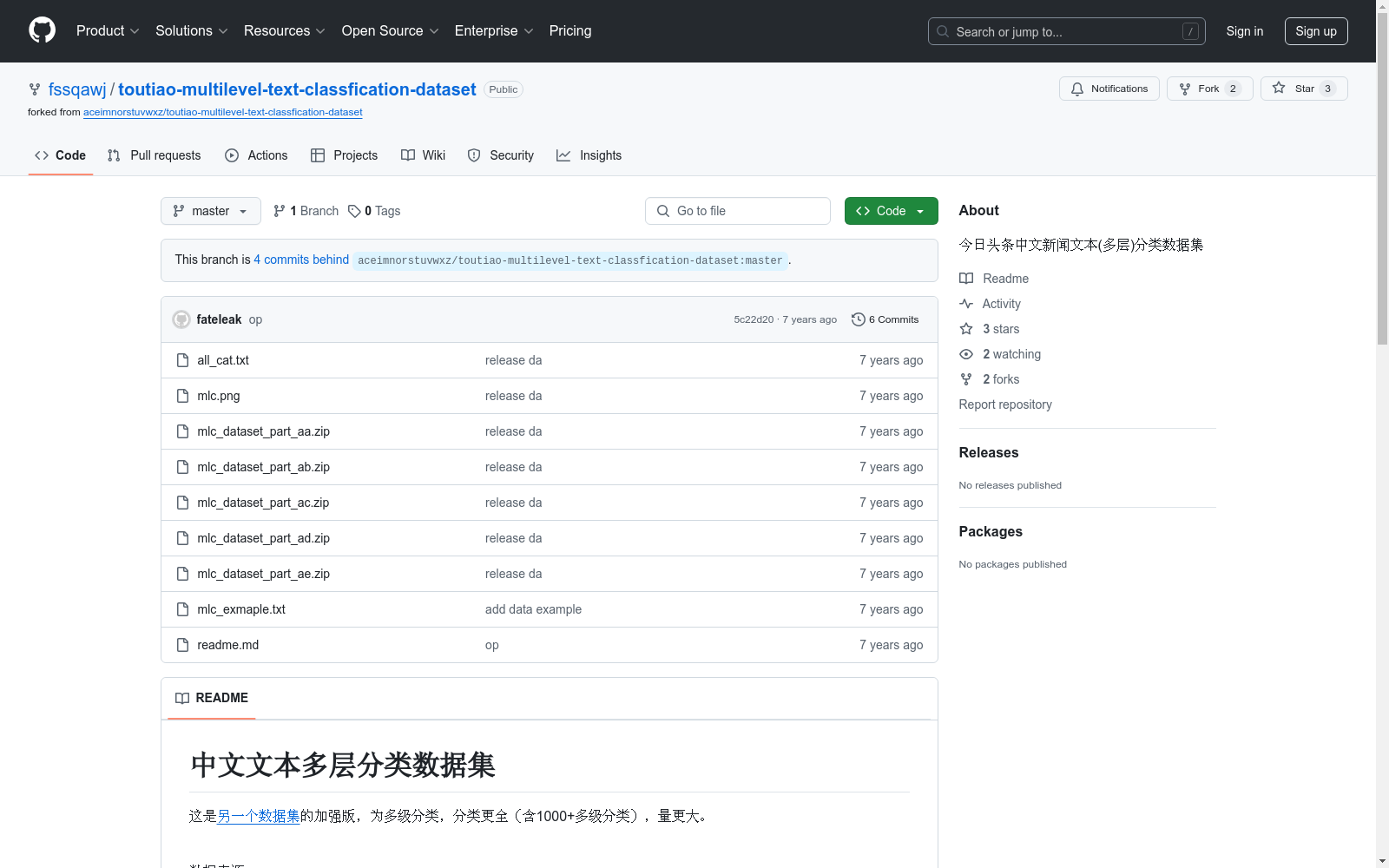This screenshot has height=868, width=1389.
Task: Click the bell icon in Notifications
Action: (x=1077, y=89)
